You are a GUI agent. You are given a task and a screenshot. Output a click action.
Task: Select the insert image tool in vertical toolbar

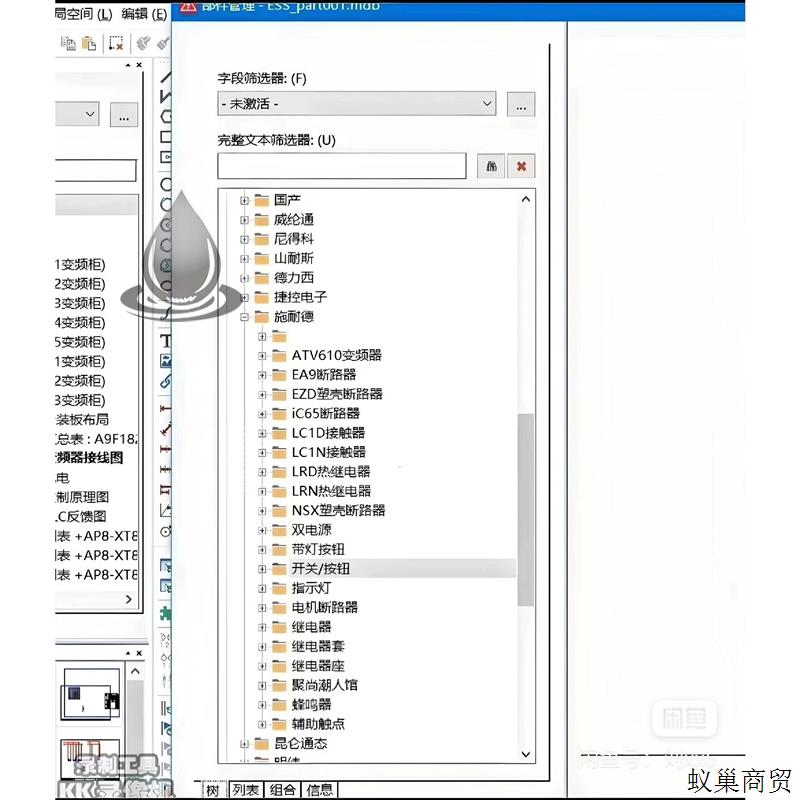[165, 361]
